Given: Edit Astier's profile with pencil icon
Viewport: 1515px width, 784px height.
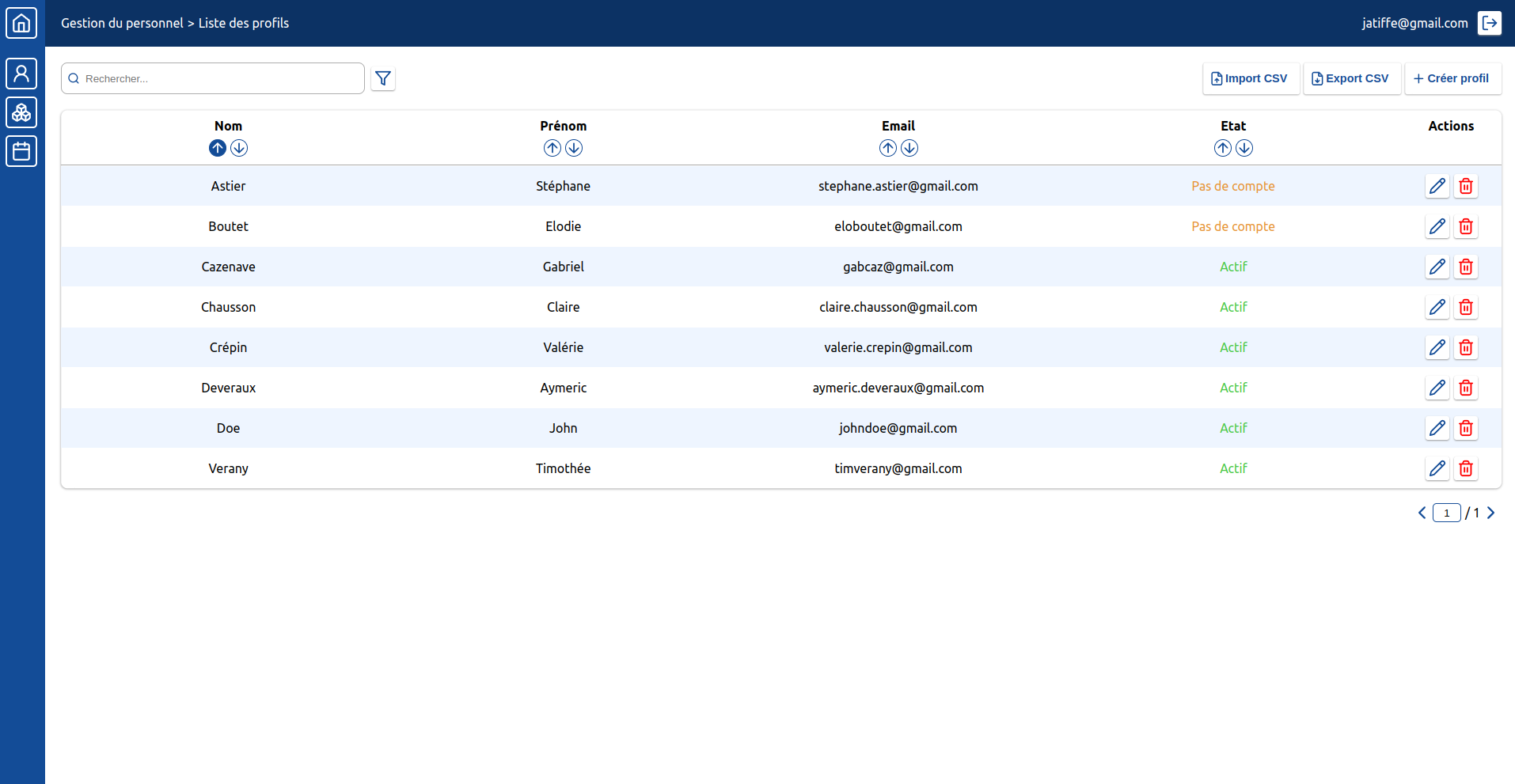Looking at the screenshot, I should [x=1437, y=186].
